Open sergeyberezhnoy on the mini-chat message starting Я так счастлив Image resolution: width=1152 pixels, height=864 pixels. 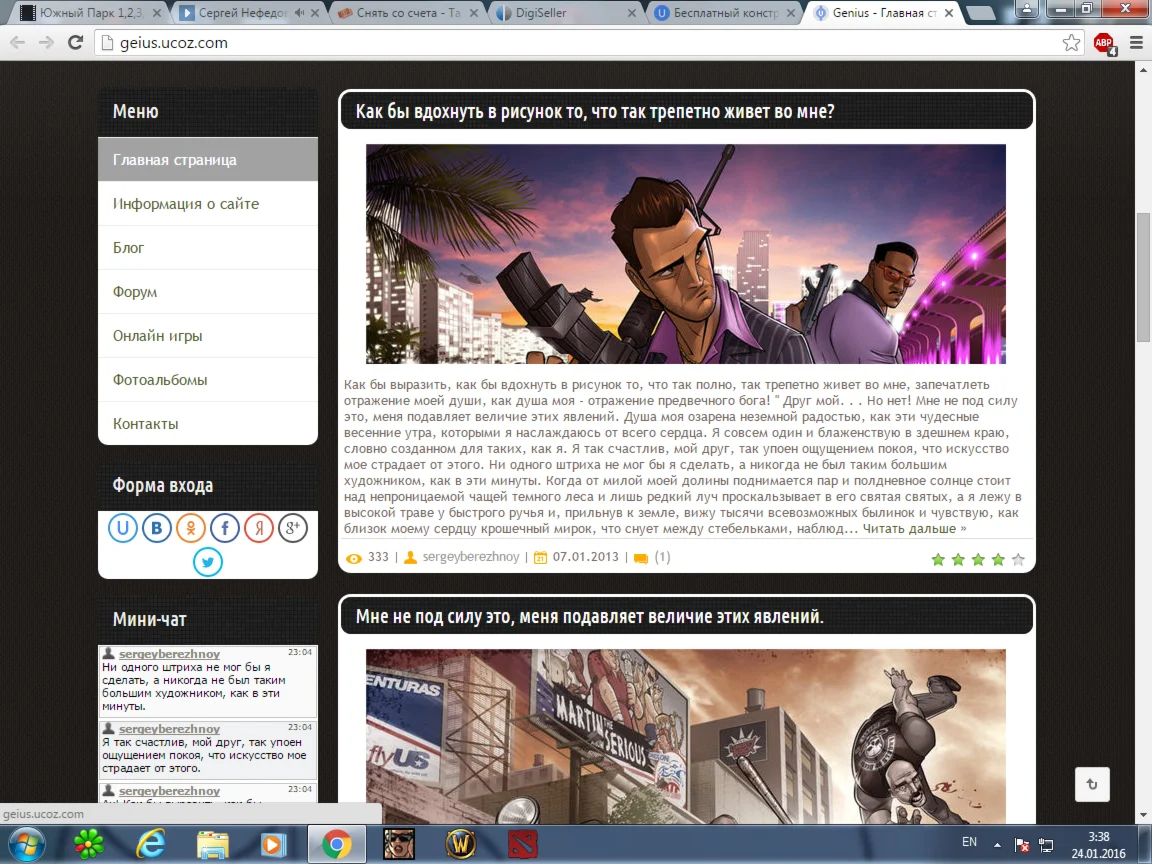tap(169, 729)
